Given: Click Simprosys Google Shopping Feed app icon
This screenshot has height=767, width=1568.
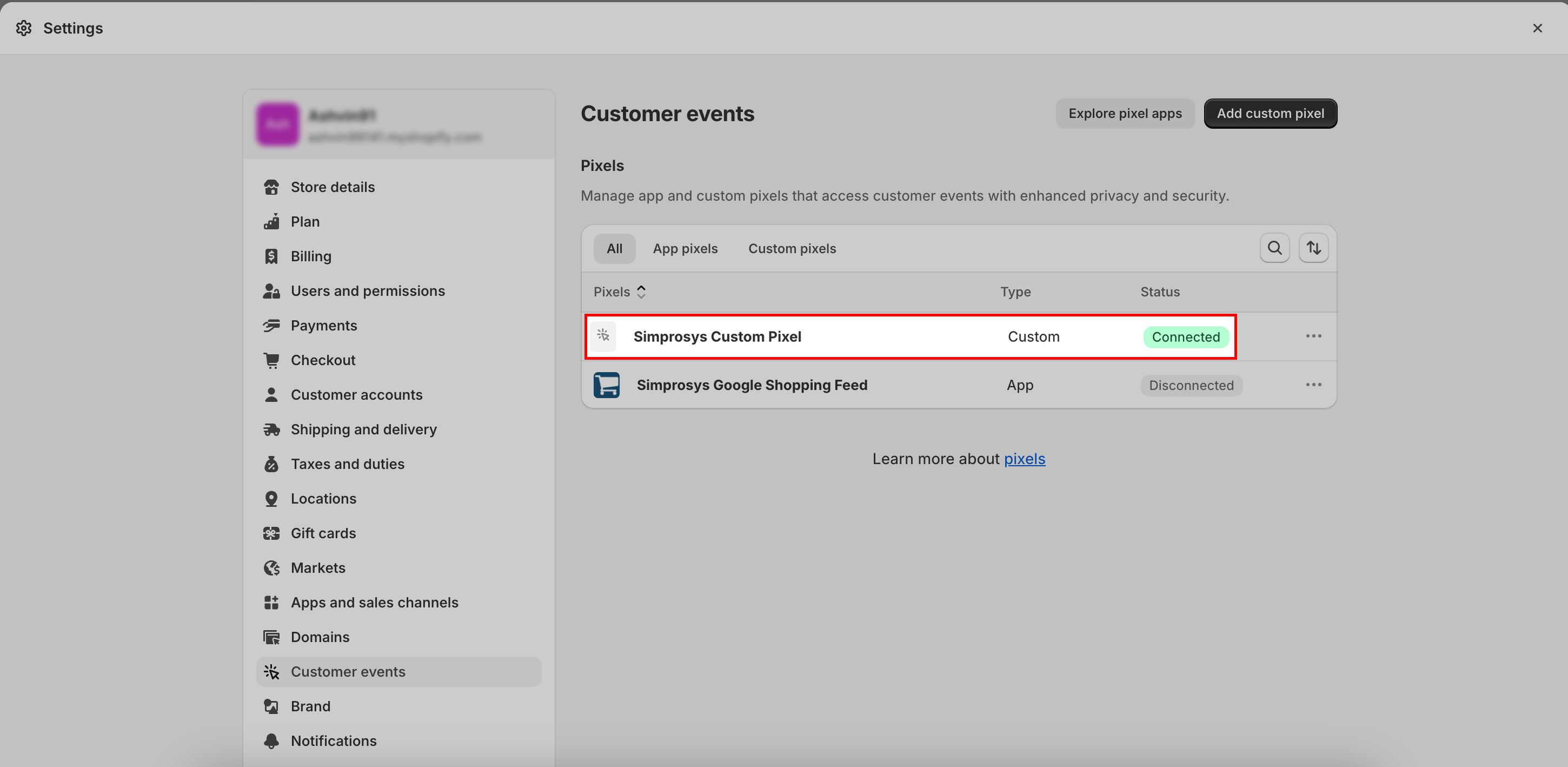Looking at the screenshot, I should [x=606, y=385].
